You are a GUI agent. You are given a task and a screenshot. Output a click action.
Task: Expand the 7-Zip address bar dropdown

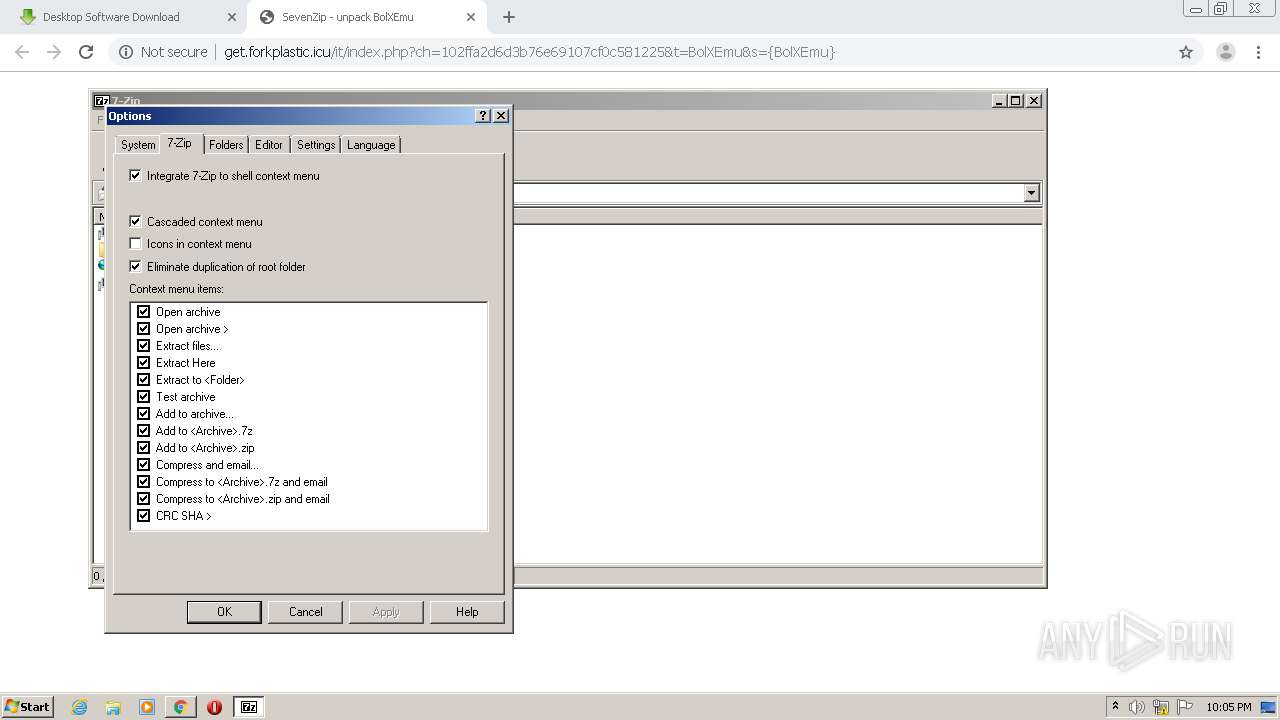[1032, 193]
